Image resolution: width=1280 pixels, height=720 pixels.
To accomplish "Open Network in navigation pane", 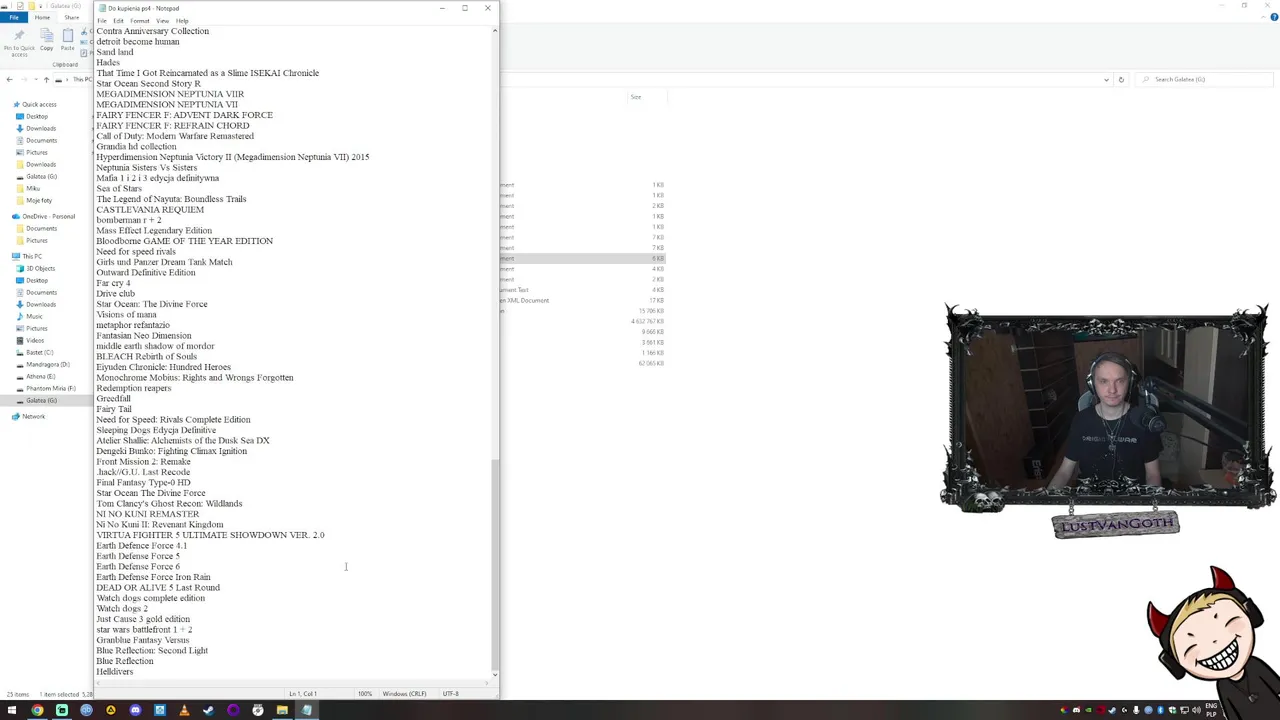I will point(33,416).
